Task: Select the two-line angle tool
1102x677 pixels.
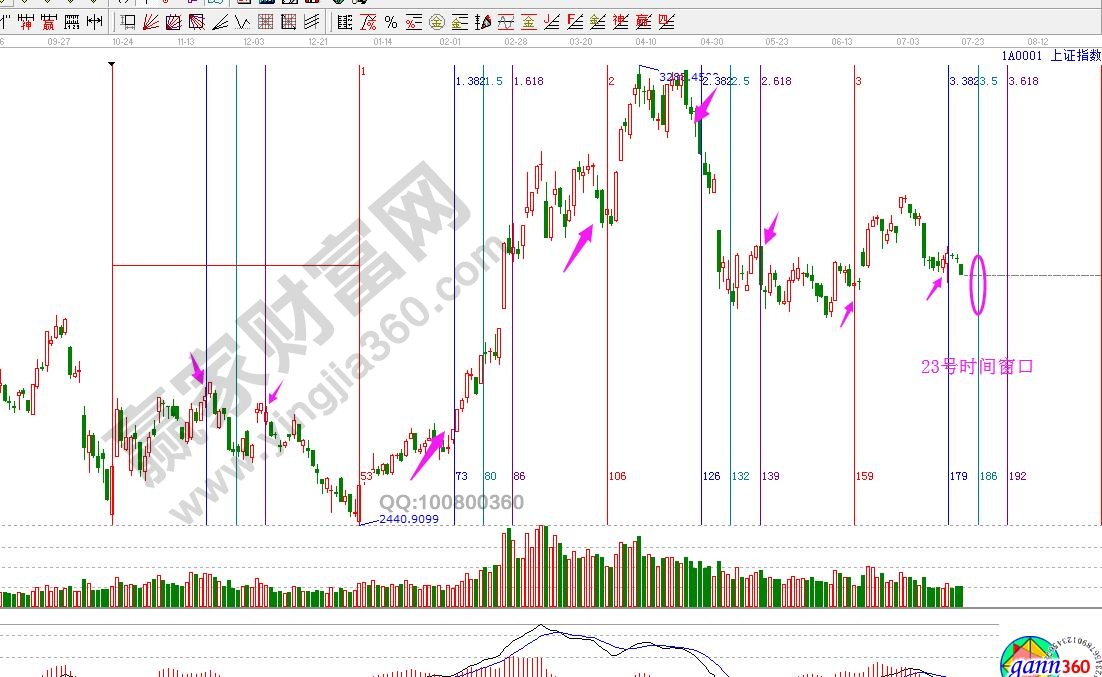Action: click(x=219, y=22)
